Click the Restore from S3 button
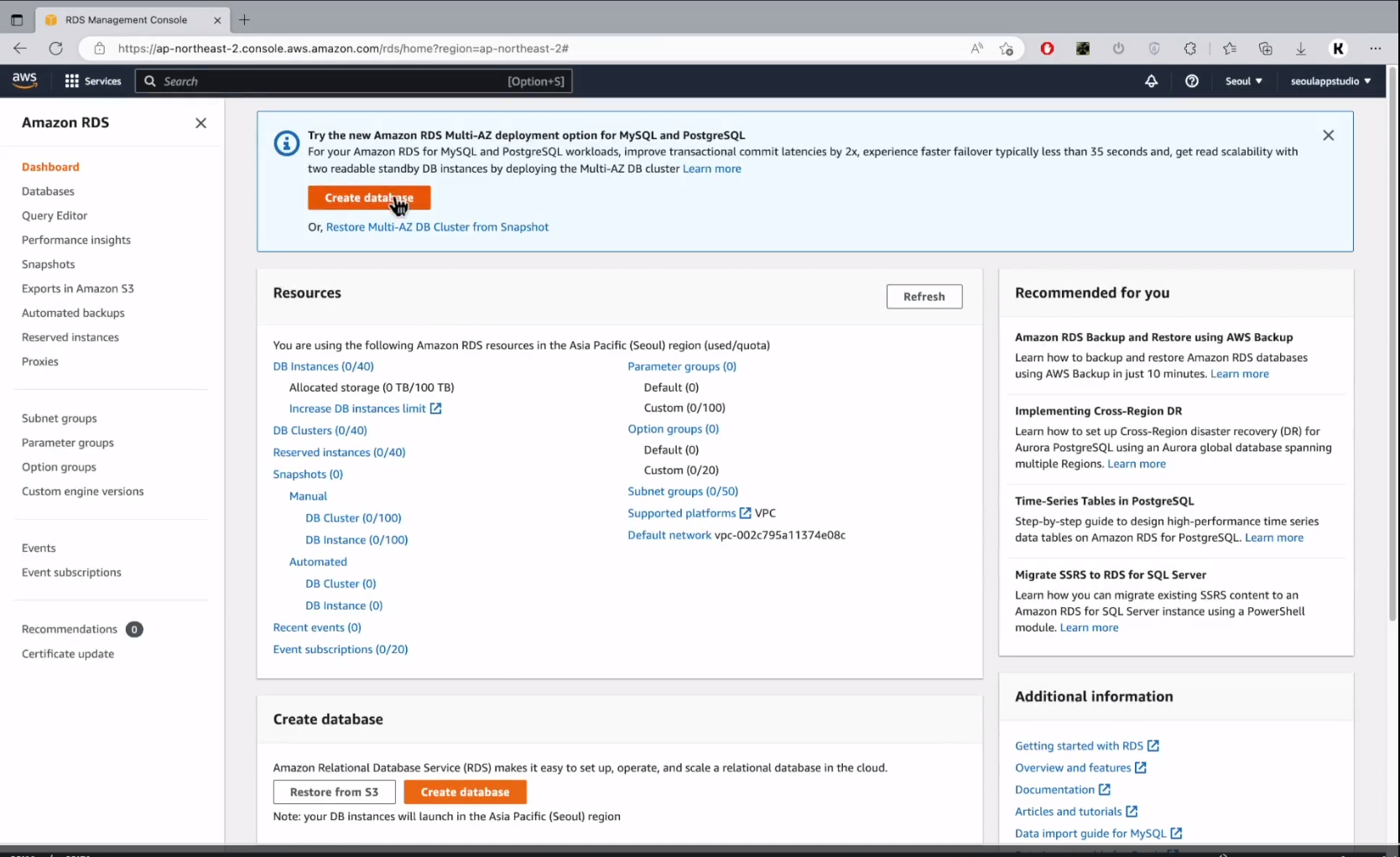Image resolution: width=1400 pixels, height=857 pixels. (334, 792)
